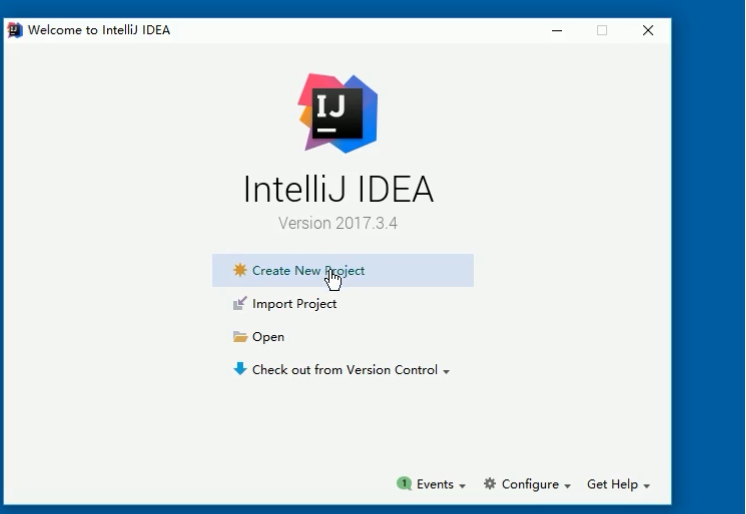Open the Get Help menu
Image resolution: width=746 pixels, height=514 pixels.
click(x=612, y=484)
